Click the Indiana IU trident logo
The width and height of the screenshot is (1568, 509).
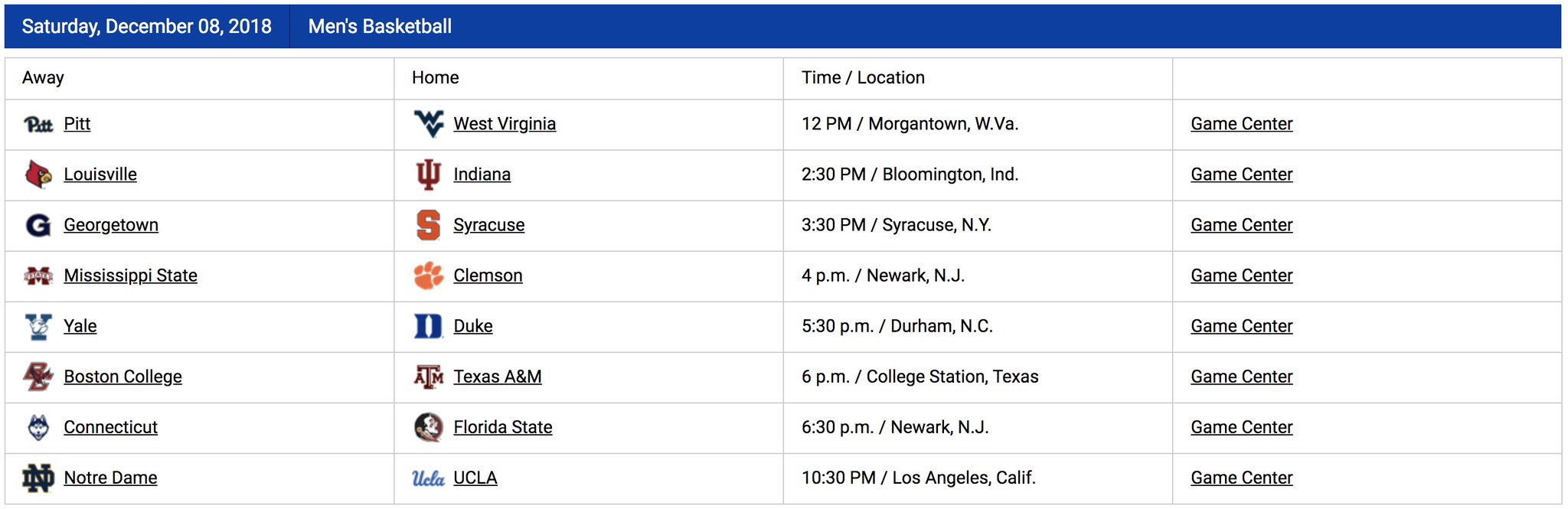(x=428, y=175)
